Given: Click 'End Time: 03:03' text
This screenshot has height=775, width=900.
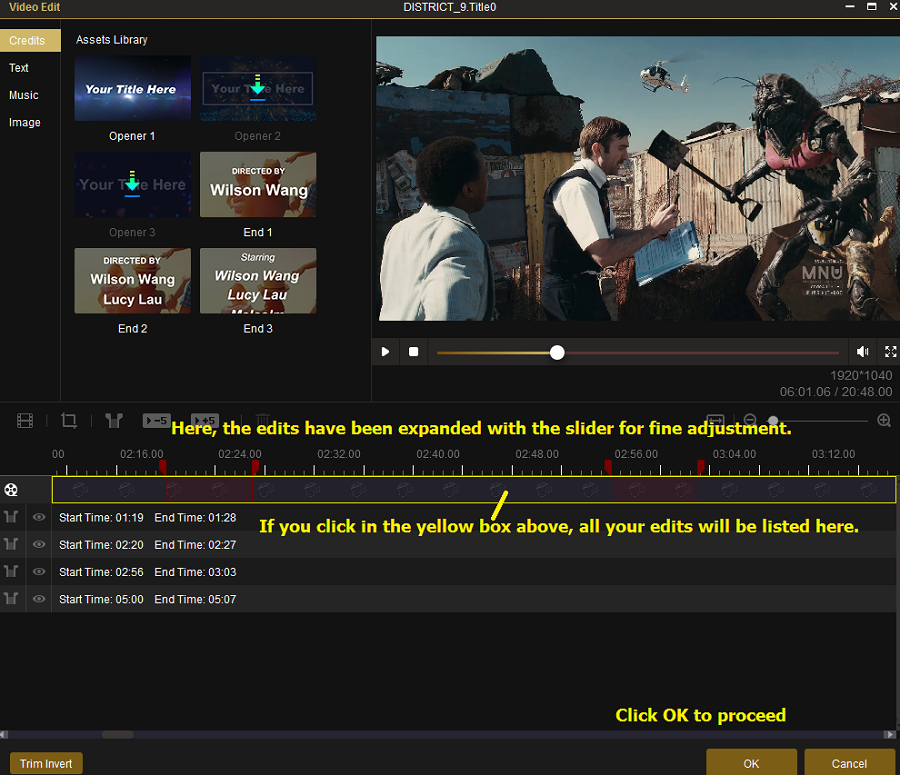Looking at the screenshot, I should (195, 572).
